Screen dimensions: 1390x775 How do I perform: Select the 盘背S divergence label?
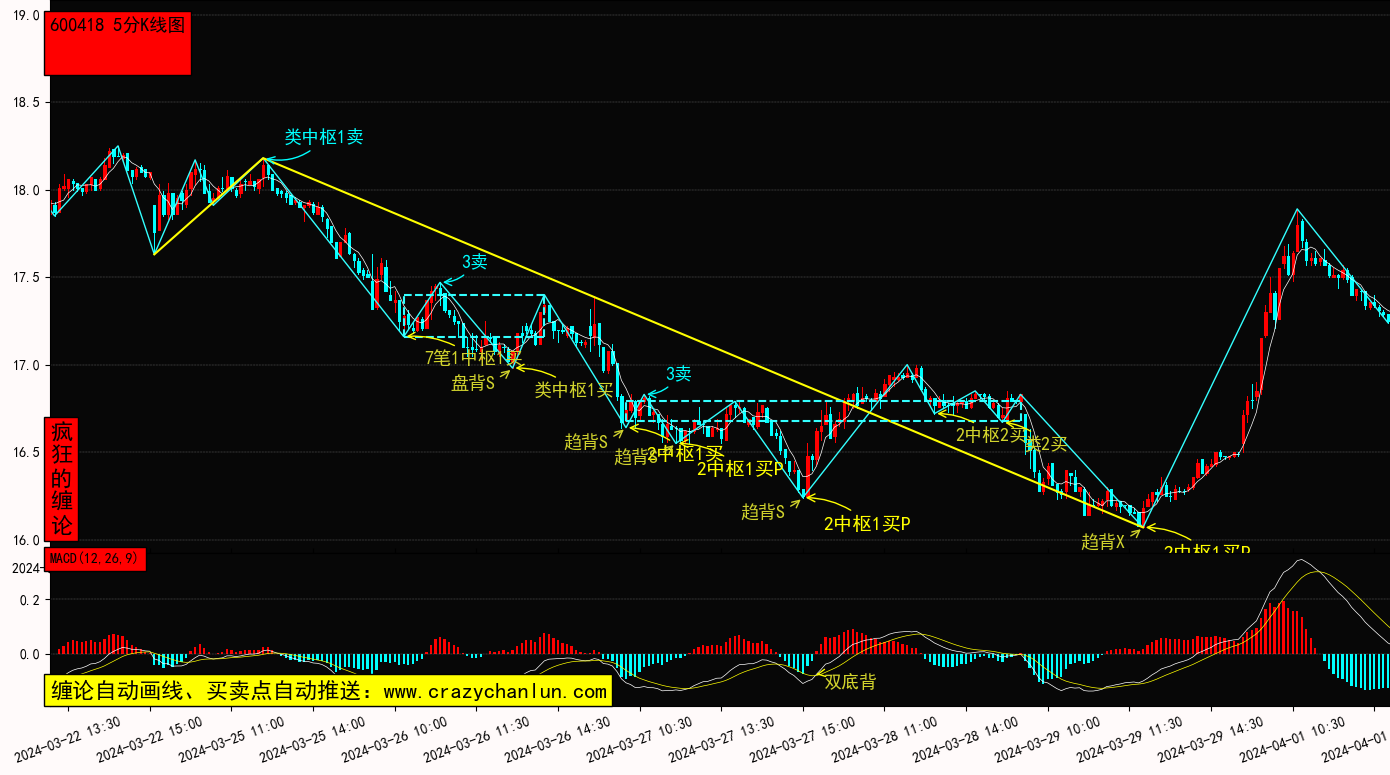point(472,383)
